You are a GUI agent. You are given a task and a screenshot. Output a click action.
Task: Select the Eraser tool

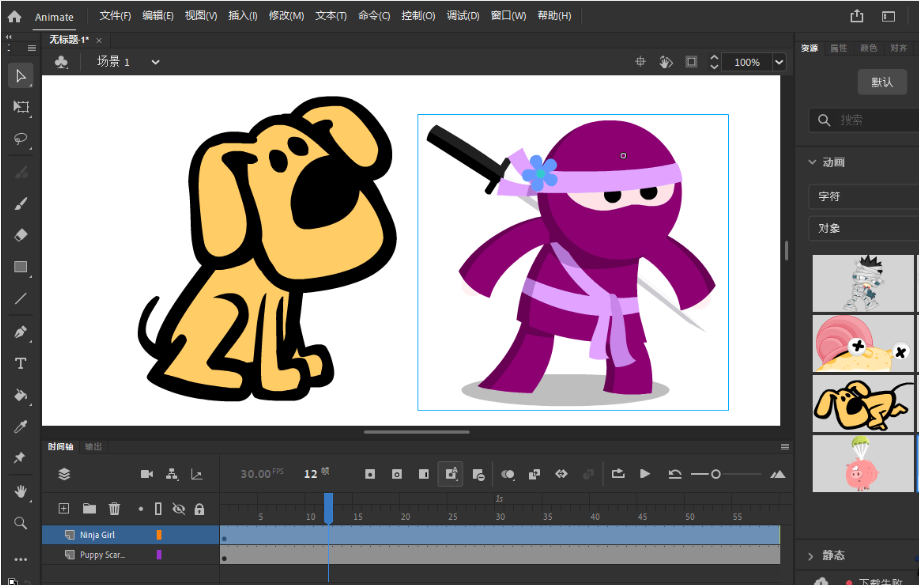pos(20,235)
